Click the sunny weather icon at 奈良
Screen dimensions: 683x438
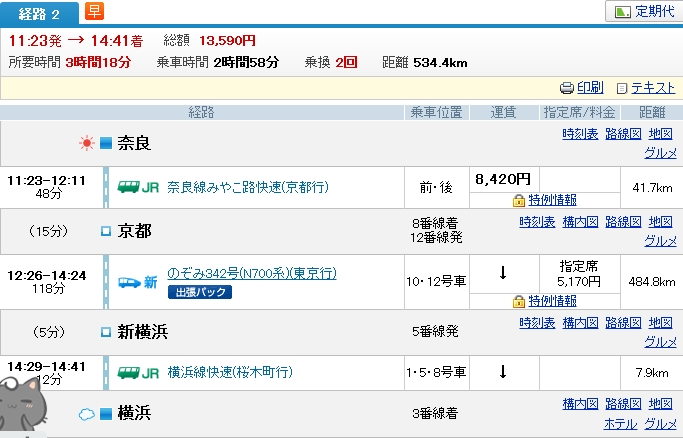pyautogui.click(x=87, y=143)
